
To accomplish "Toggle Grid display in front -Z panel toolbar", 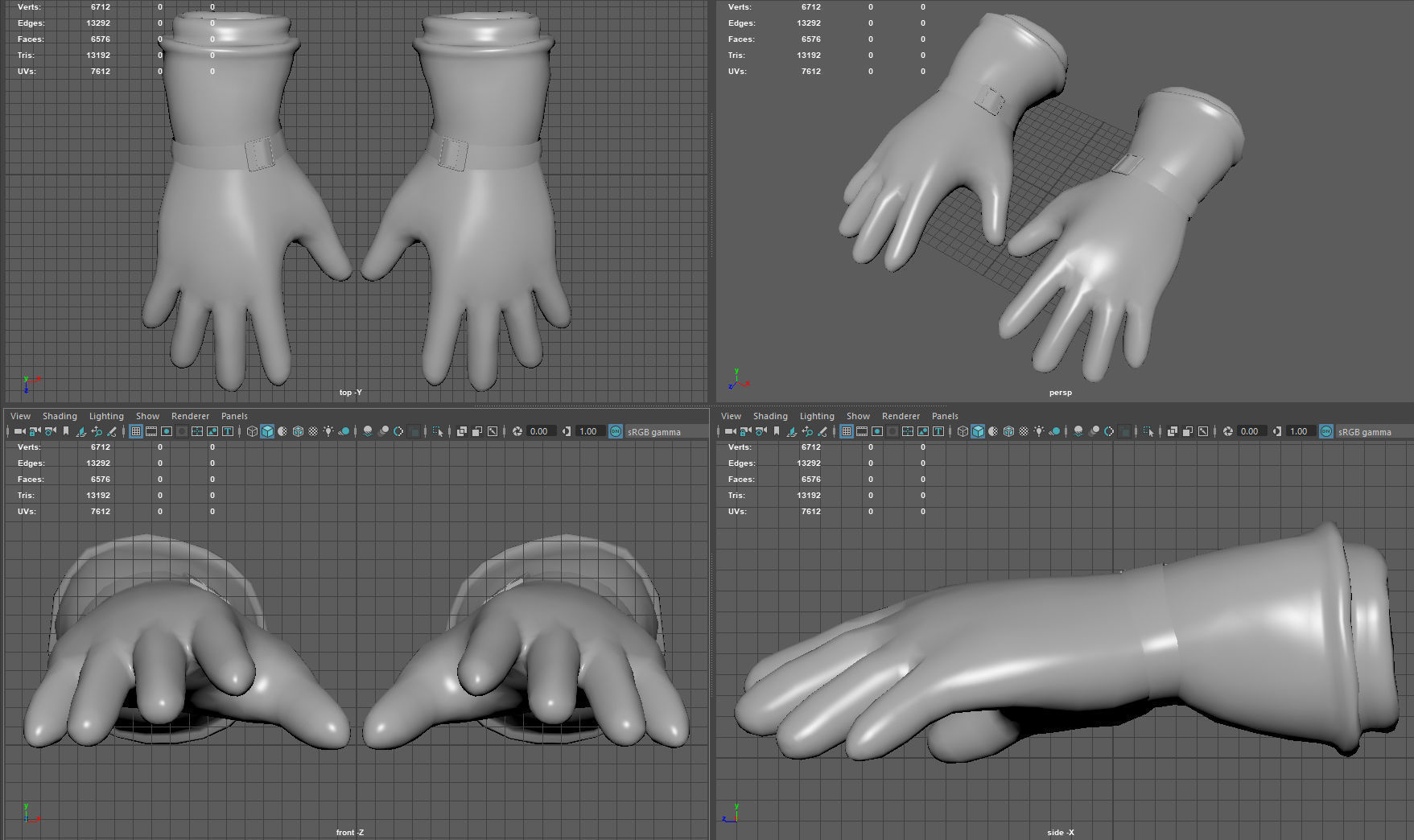I will click(136, 431).
